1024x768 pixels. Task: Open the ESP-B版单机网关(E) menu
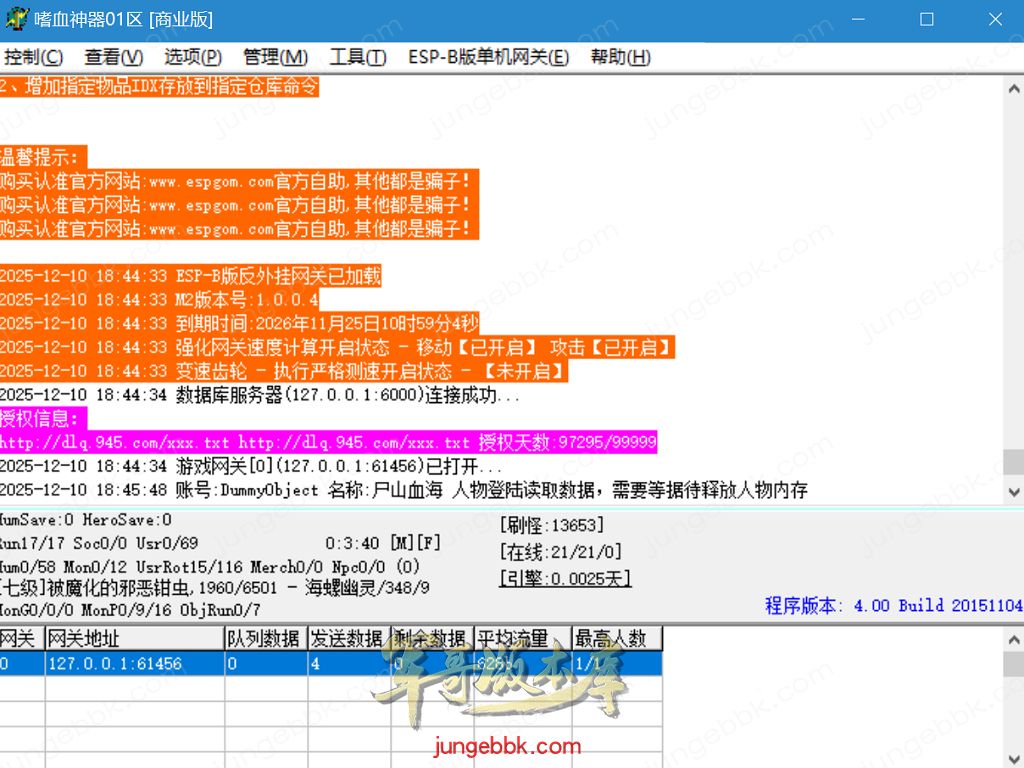[x=488, y=57]
